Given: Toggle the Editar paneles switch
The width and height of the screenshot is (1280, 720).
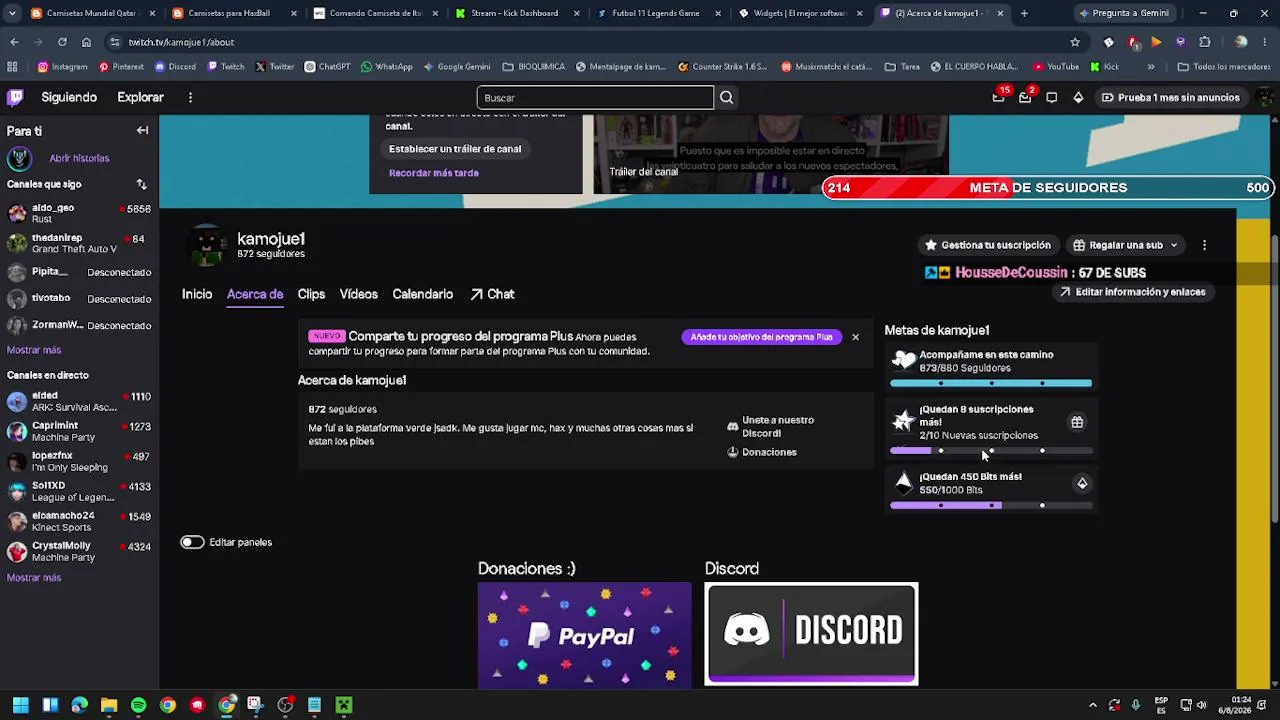Looking at the screenshot, I should [x=192, y=542].
